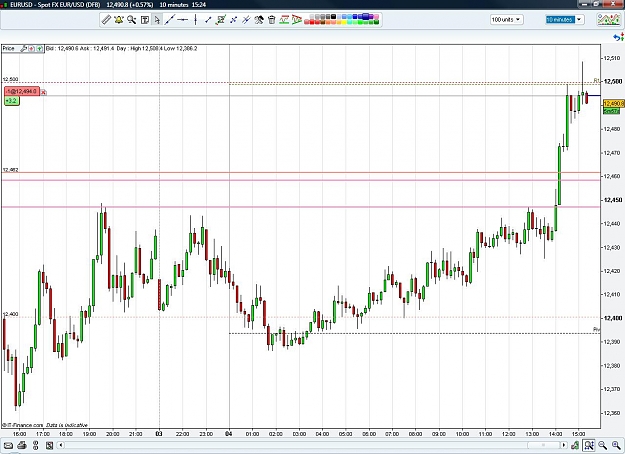Image resolution: width=625 pixels, height=454 pixels.
Task: Cancel the order with the red X
Action: tap(43, 92)
